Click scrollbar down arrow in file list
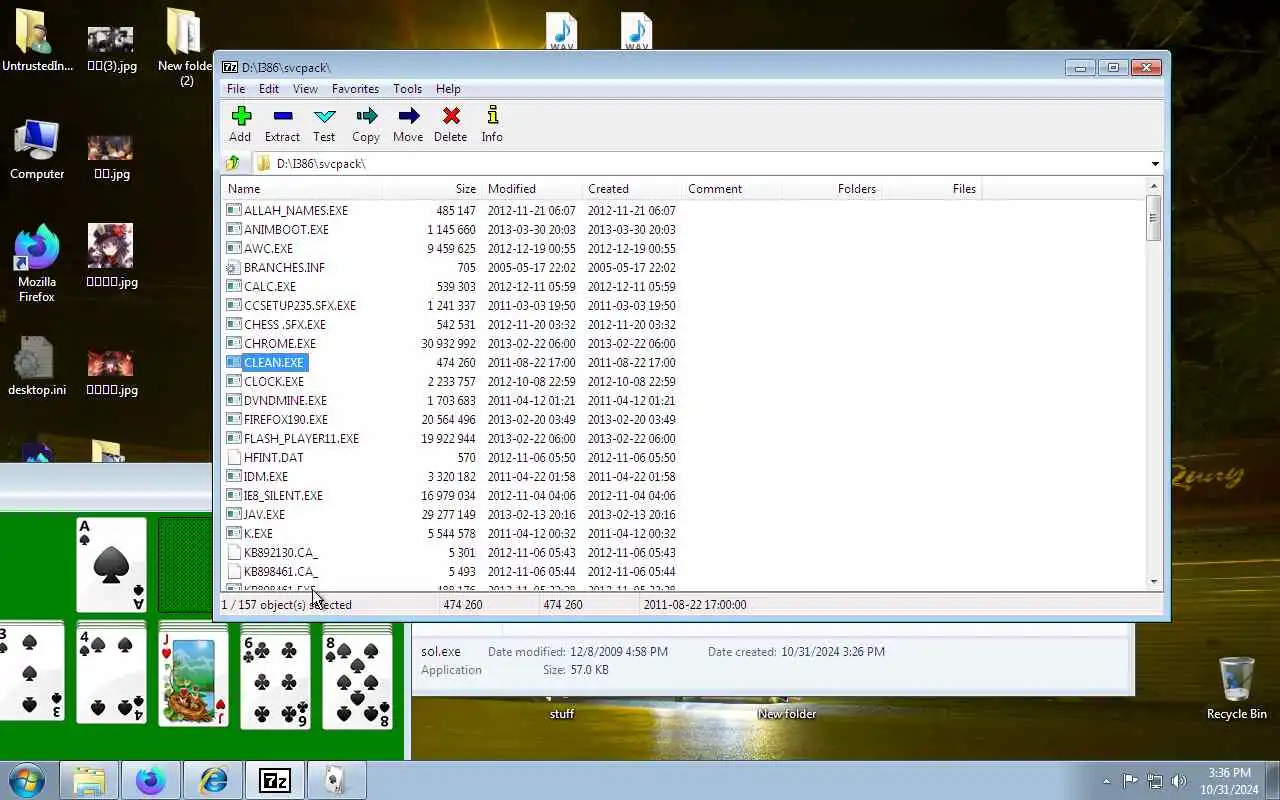1280x800 pixels. 1154,581
